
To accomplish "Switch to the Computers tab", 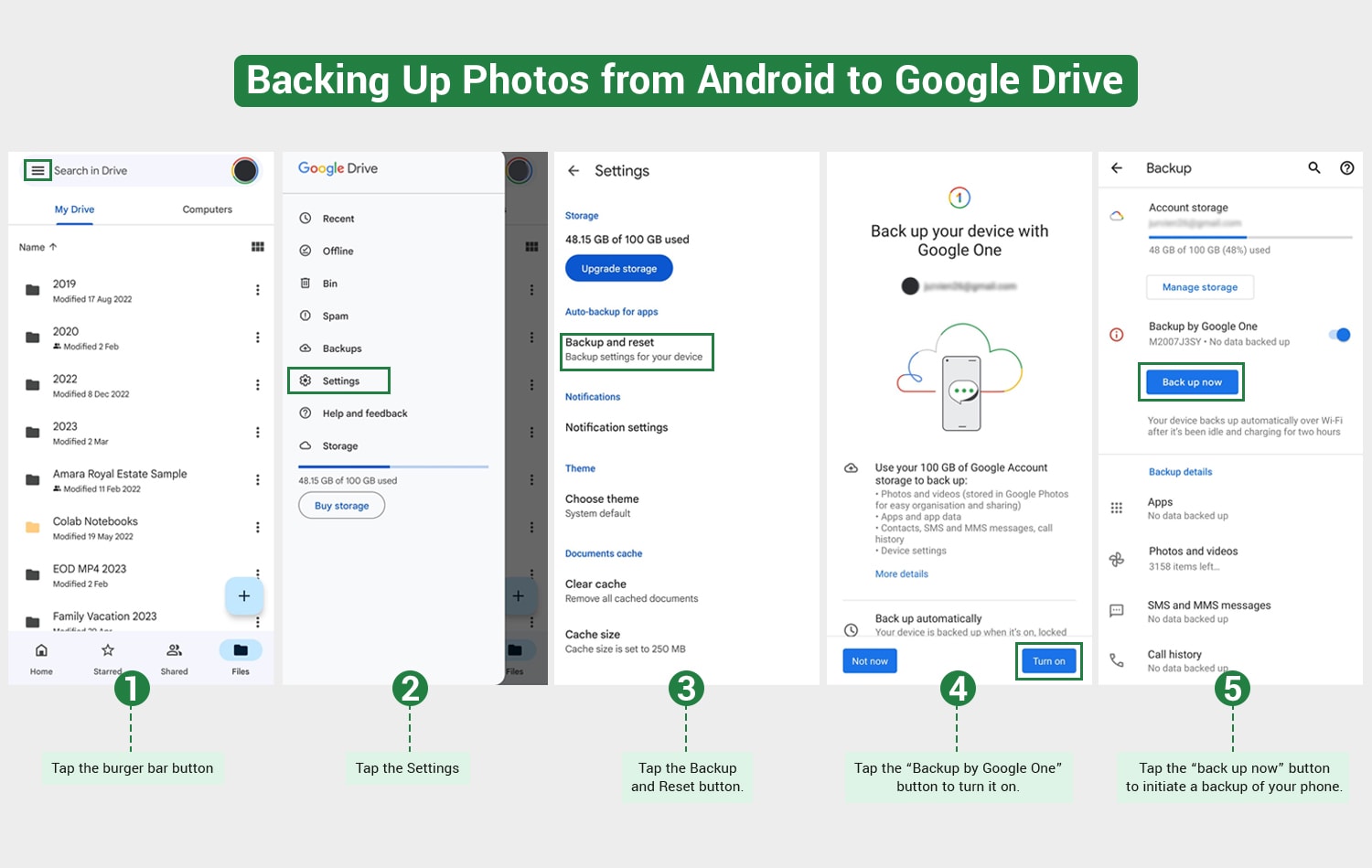I will click(x=206, y=209).
